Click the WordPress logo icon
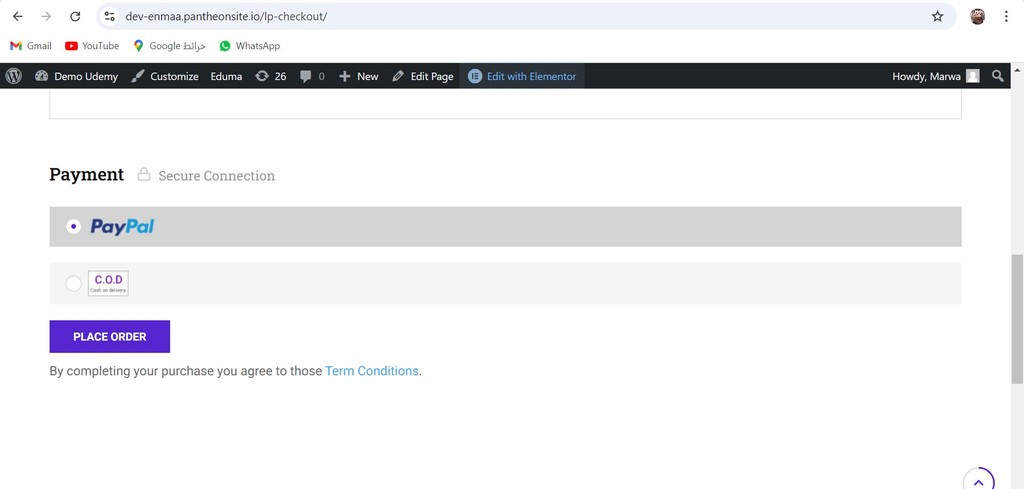Image resolution: width=1024 pixels, height=489 pixels. tap(14, 76)
